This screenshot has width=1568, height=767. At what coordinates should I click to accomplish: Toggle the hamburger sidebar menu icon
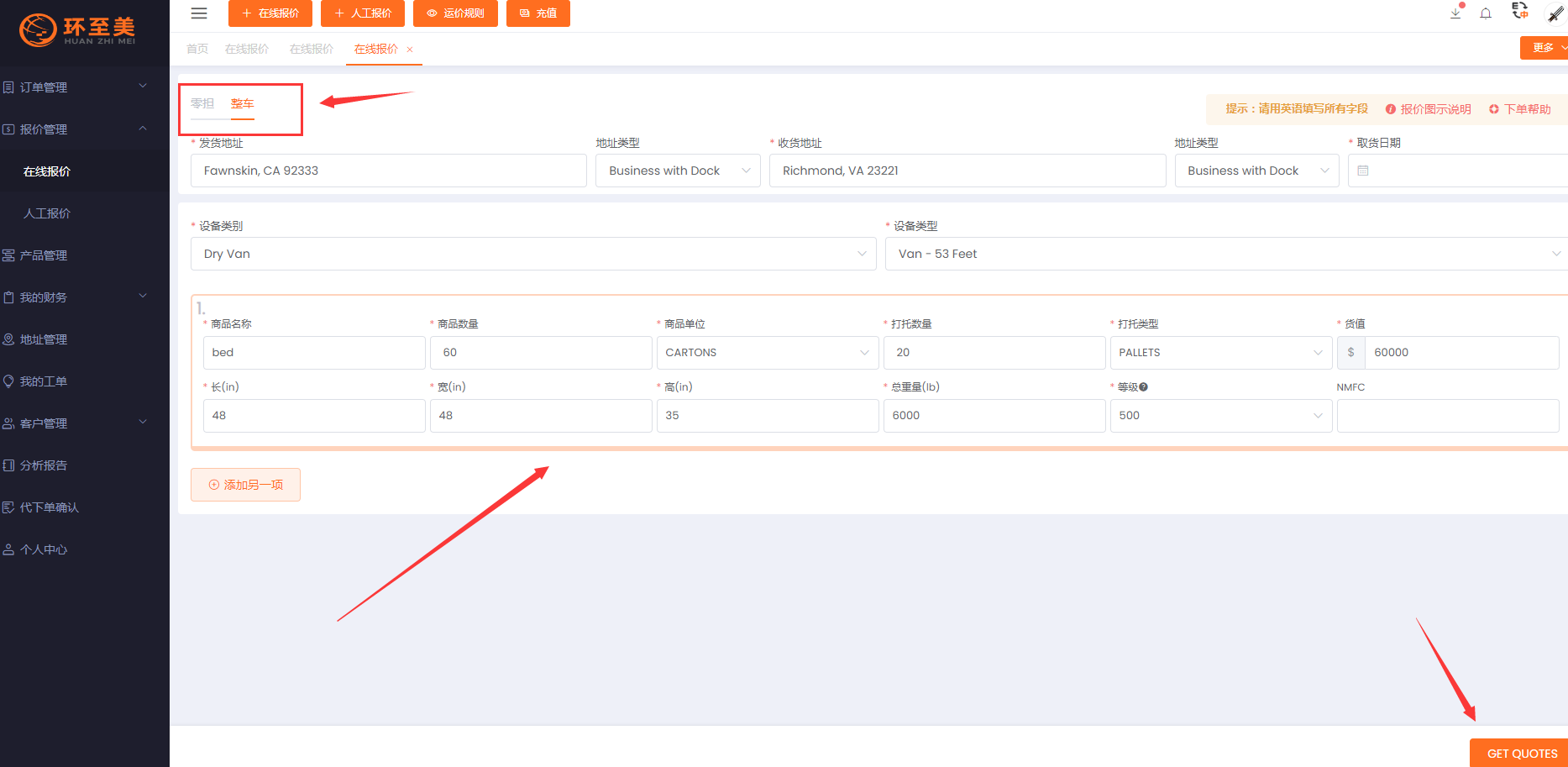coord(199,13)
